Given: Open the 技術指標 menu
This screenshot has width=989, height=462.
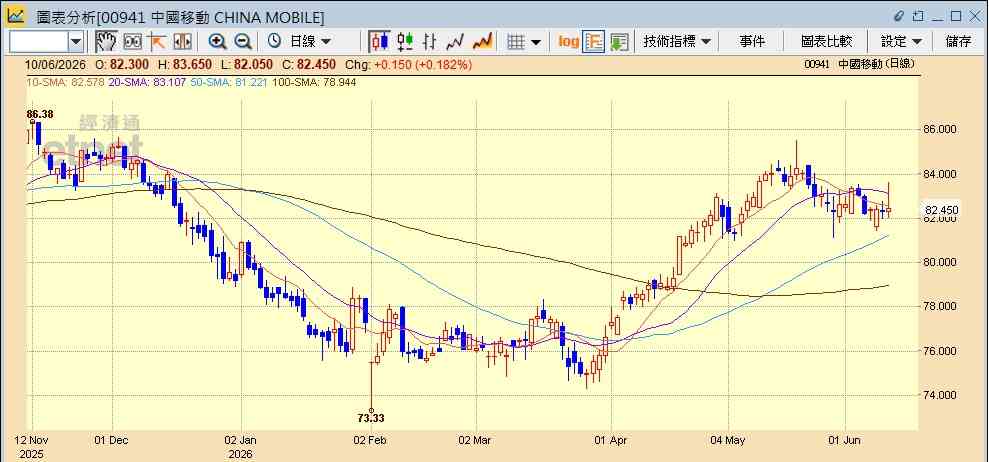Looking at the screenshot, I should tap(677, 42).
